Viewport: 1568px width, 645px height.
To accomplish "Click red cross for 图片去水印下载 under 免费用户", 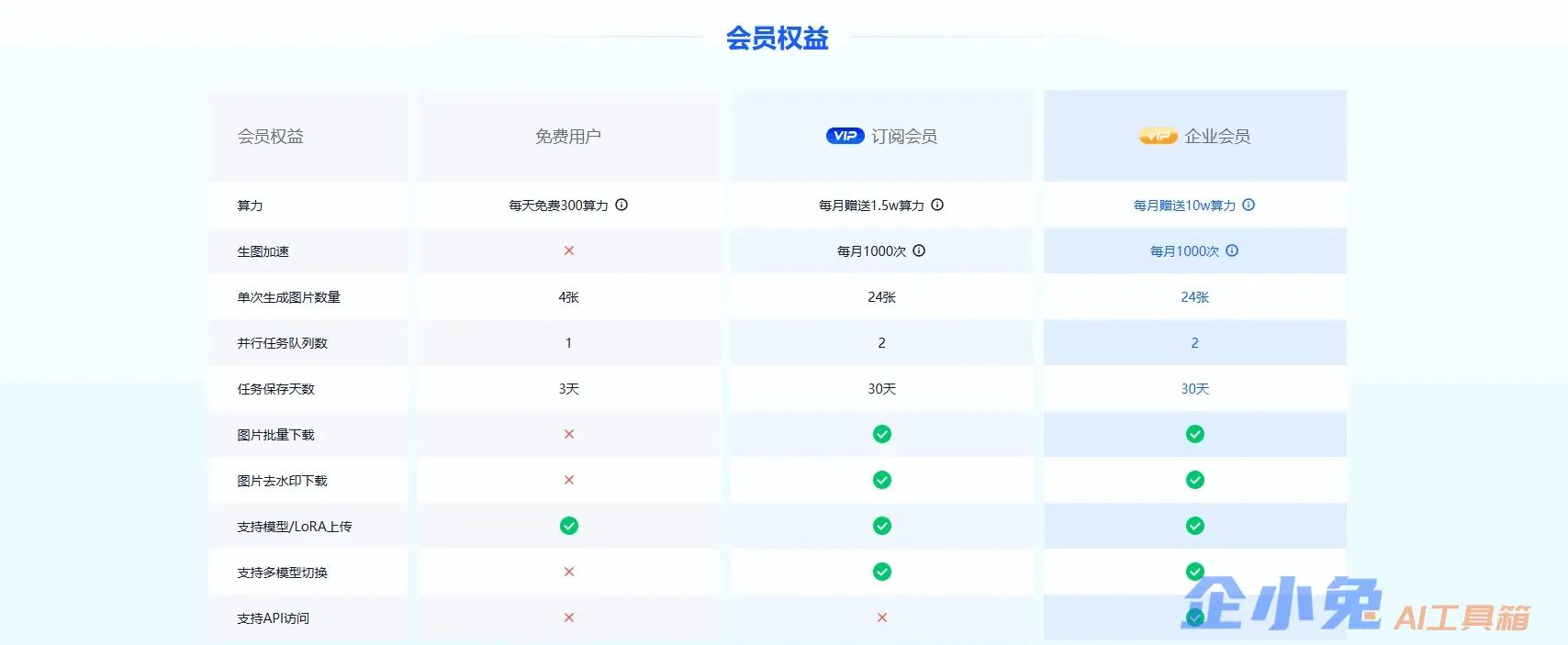I will pyautogui.click(x=569, y=480).
